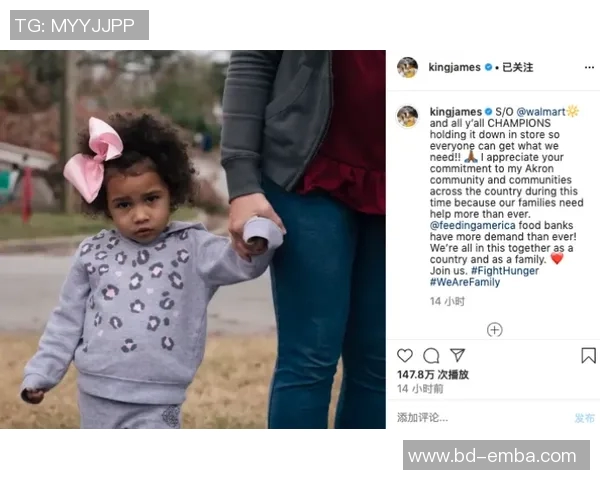Save the post with the bookmark icon
This screenshot has height=480, width=600.
coord(588,356)
